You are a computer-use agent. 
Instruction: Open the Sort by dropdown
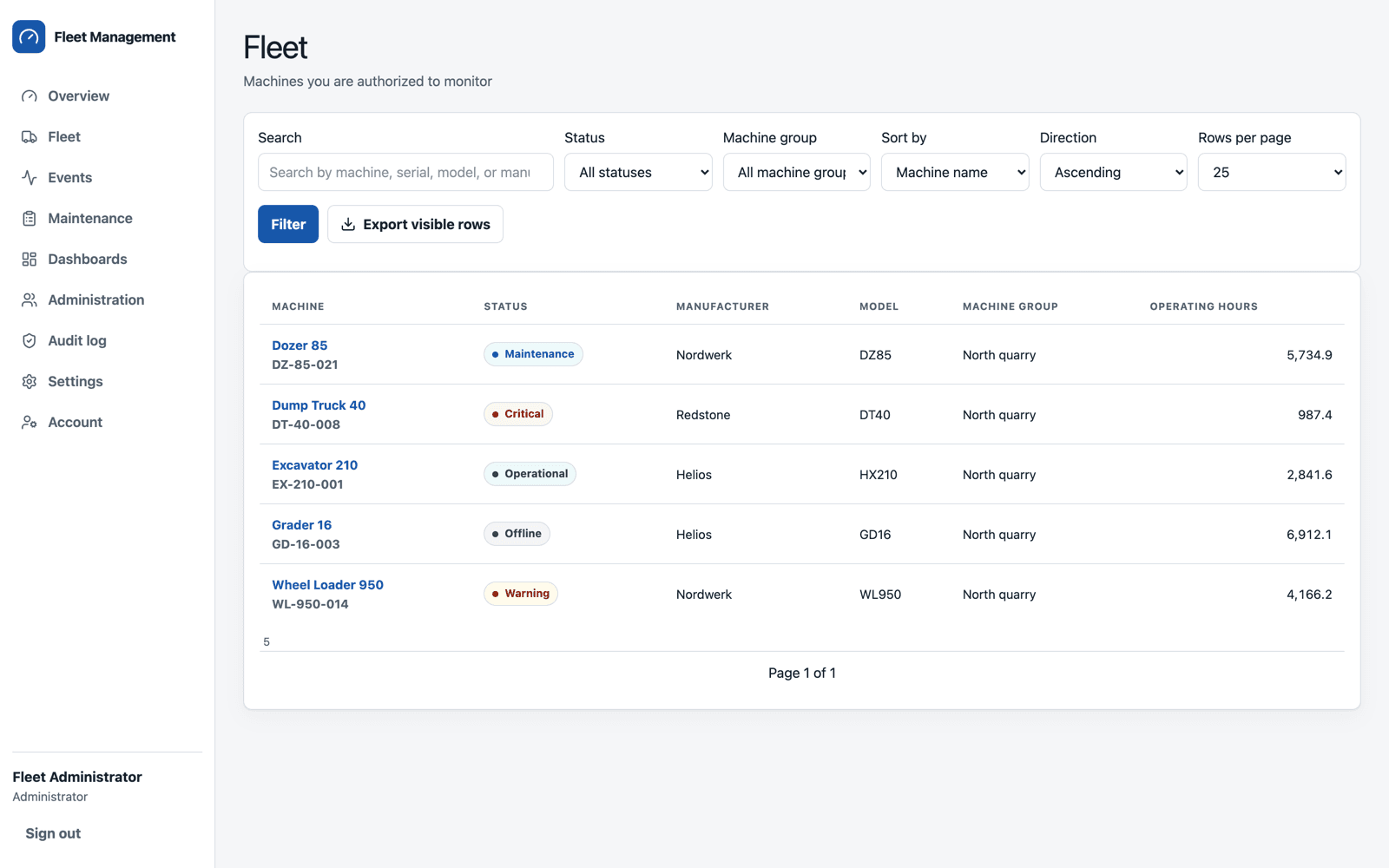pos(955,172)
